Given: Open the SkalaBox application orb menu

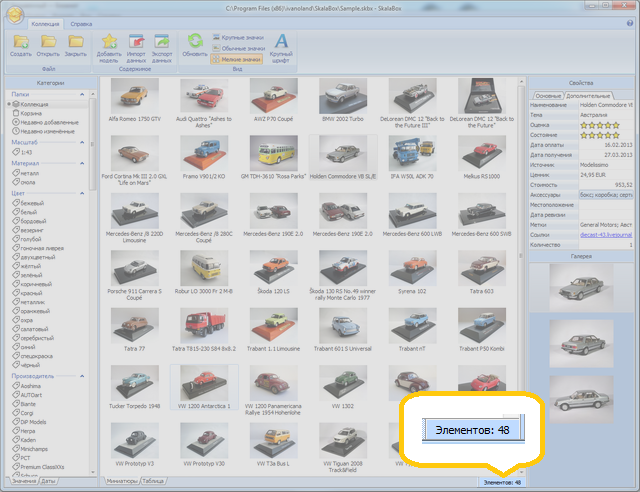Looking at the screenshot, I should (16, 15).
